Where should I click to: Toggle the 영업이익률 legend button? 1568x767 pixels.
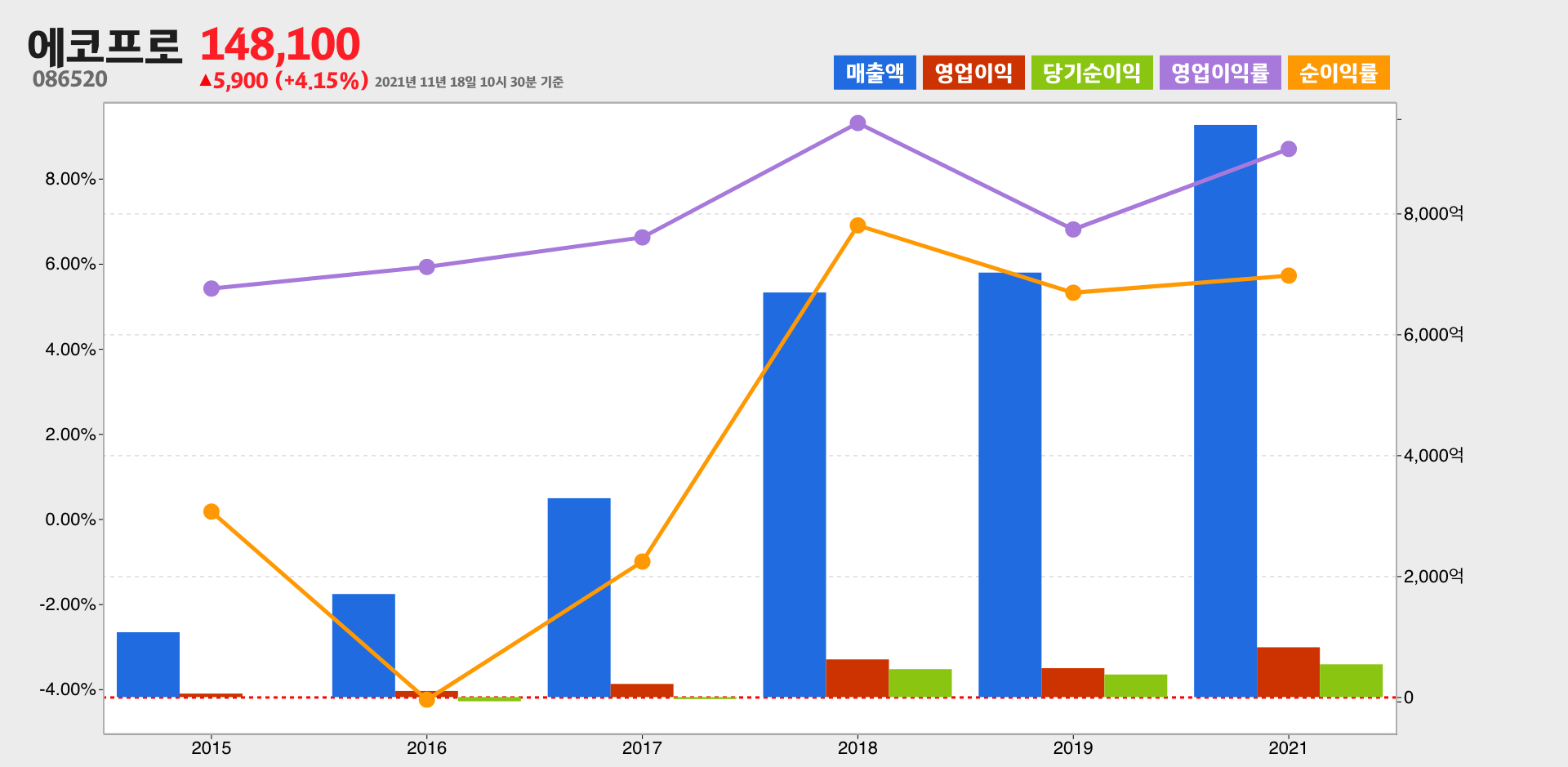[x=1220, y=73]
